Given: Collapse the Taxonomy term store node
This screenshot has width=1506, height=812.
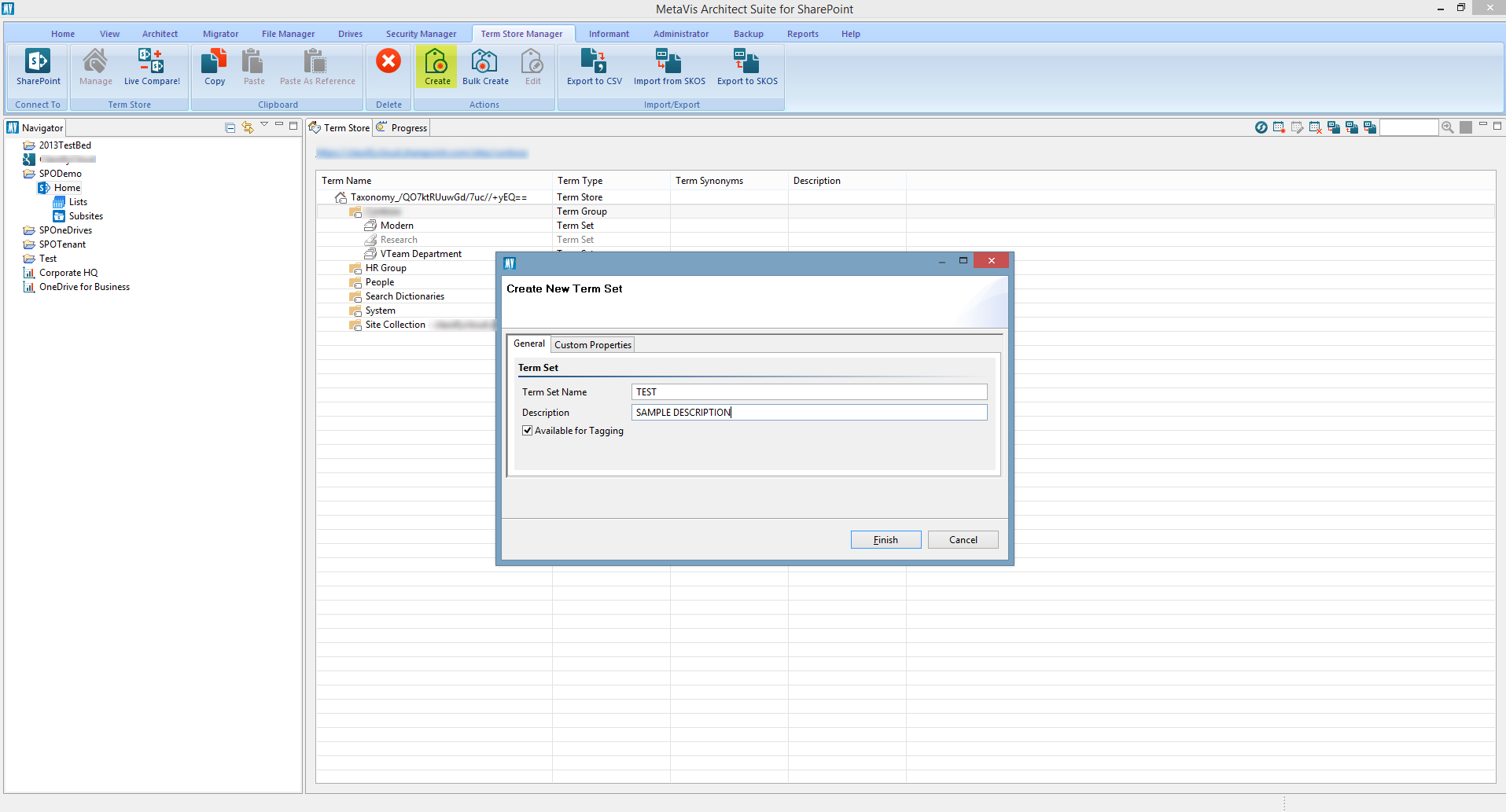Looking at the screenshot, I should pos(340,197).
